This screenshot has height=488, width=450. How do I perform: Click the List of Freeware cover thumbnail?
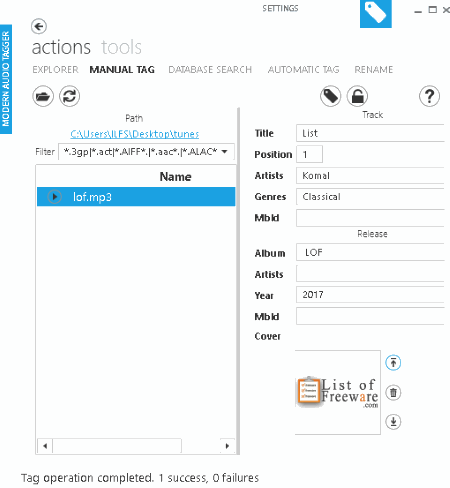coord(338,392)
